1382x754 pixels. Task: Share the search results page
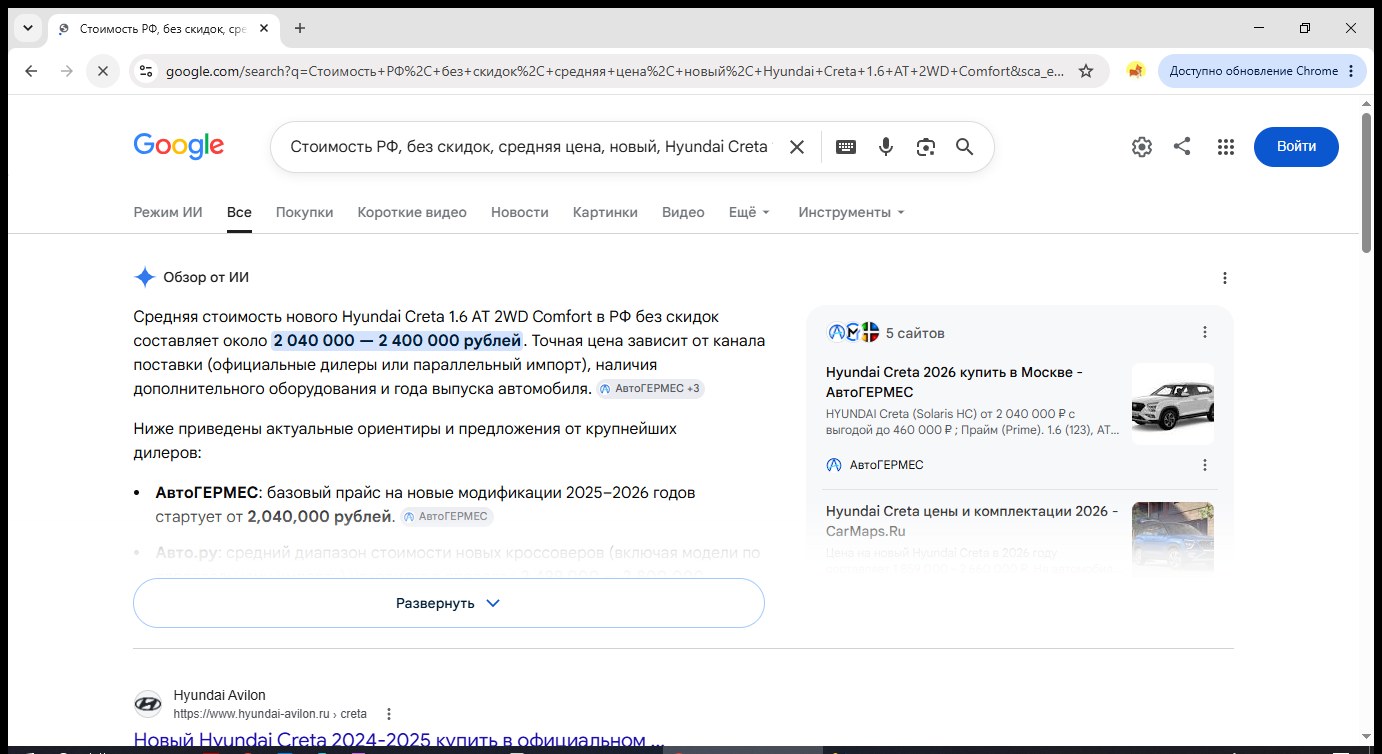point(1182,147)
